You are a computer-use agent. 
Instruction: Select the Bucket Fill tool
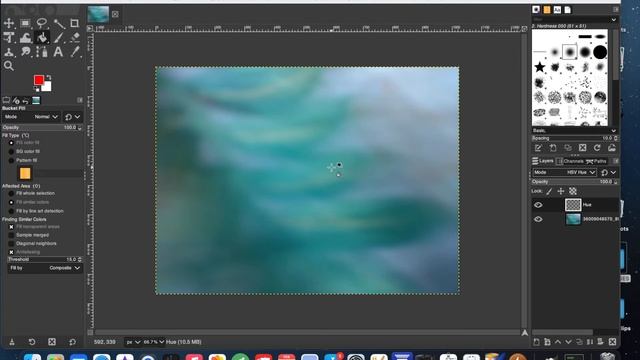coord(42,38)
